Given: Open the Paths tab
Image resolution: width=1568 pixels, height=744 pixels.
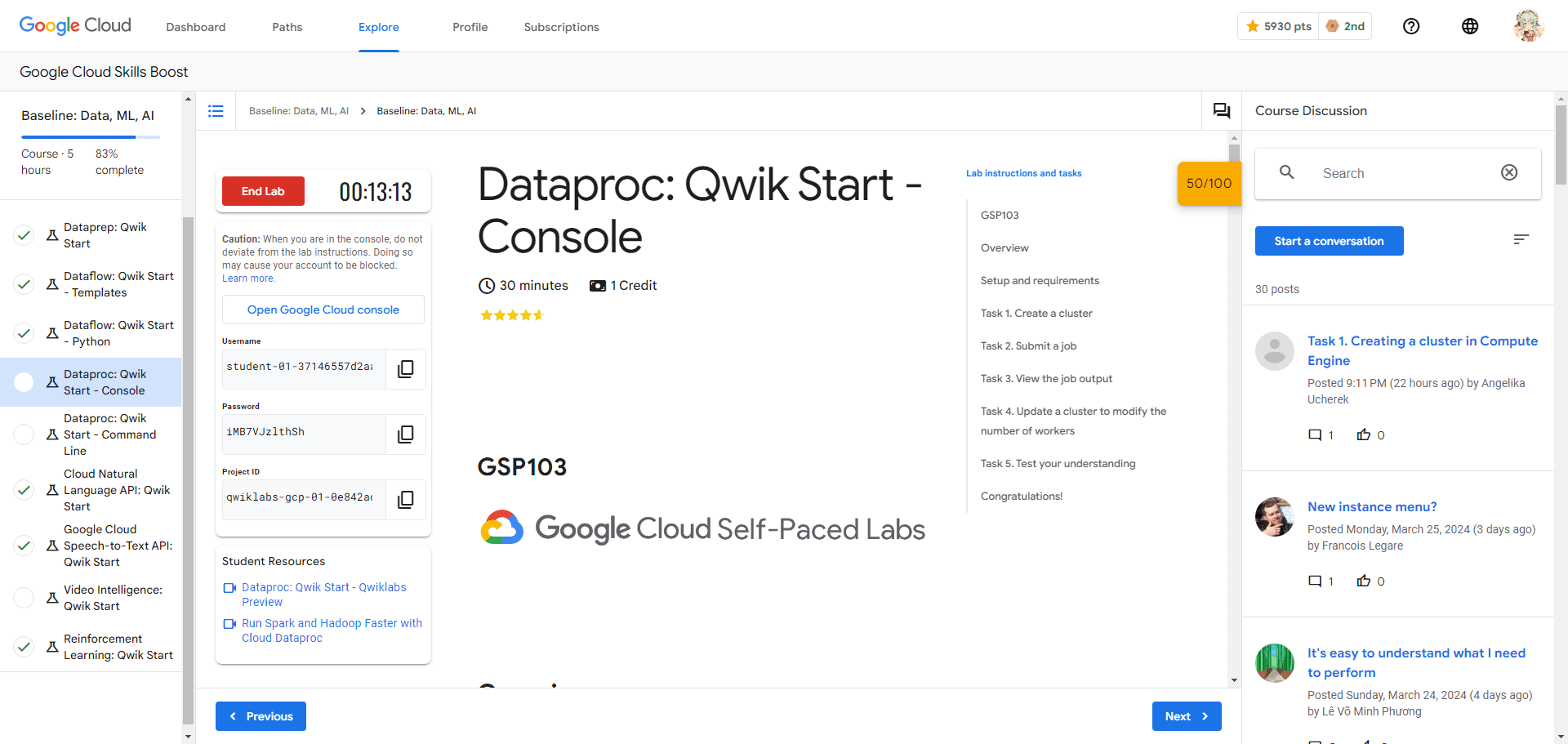Looking at the screenshot, I should point(287,27).
